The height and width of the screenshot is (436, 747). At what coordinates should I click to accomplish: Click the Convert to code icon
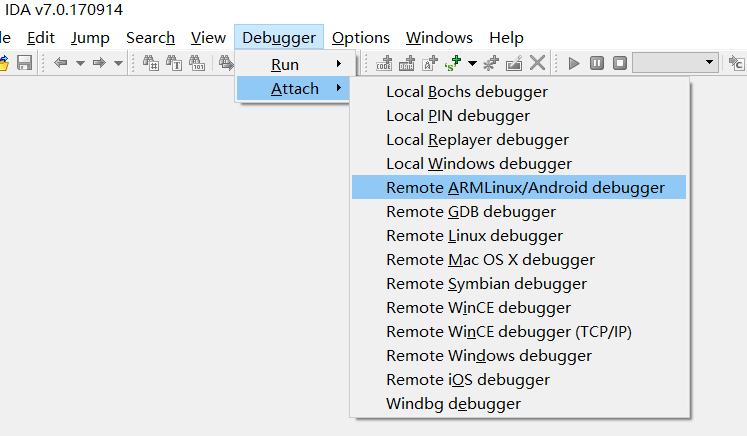click(x=384, y=63)
